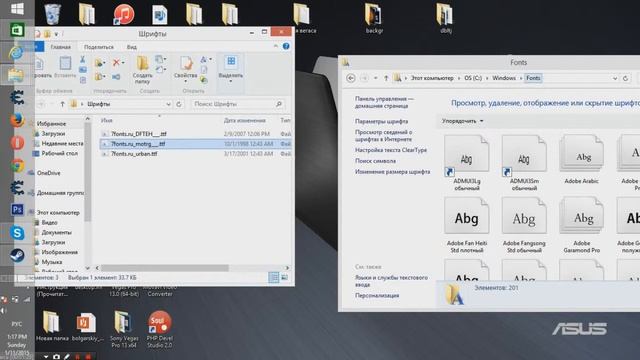Open Вид ribbon tab
The image size is (640, 360).
click(131, 47)
